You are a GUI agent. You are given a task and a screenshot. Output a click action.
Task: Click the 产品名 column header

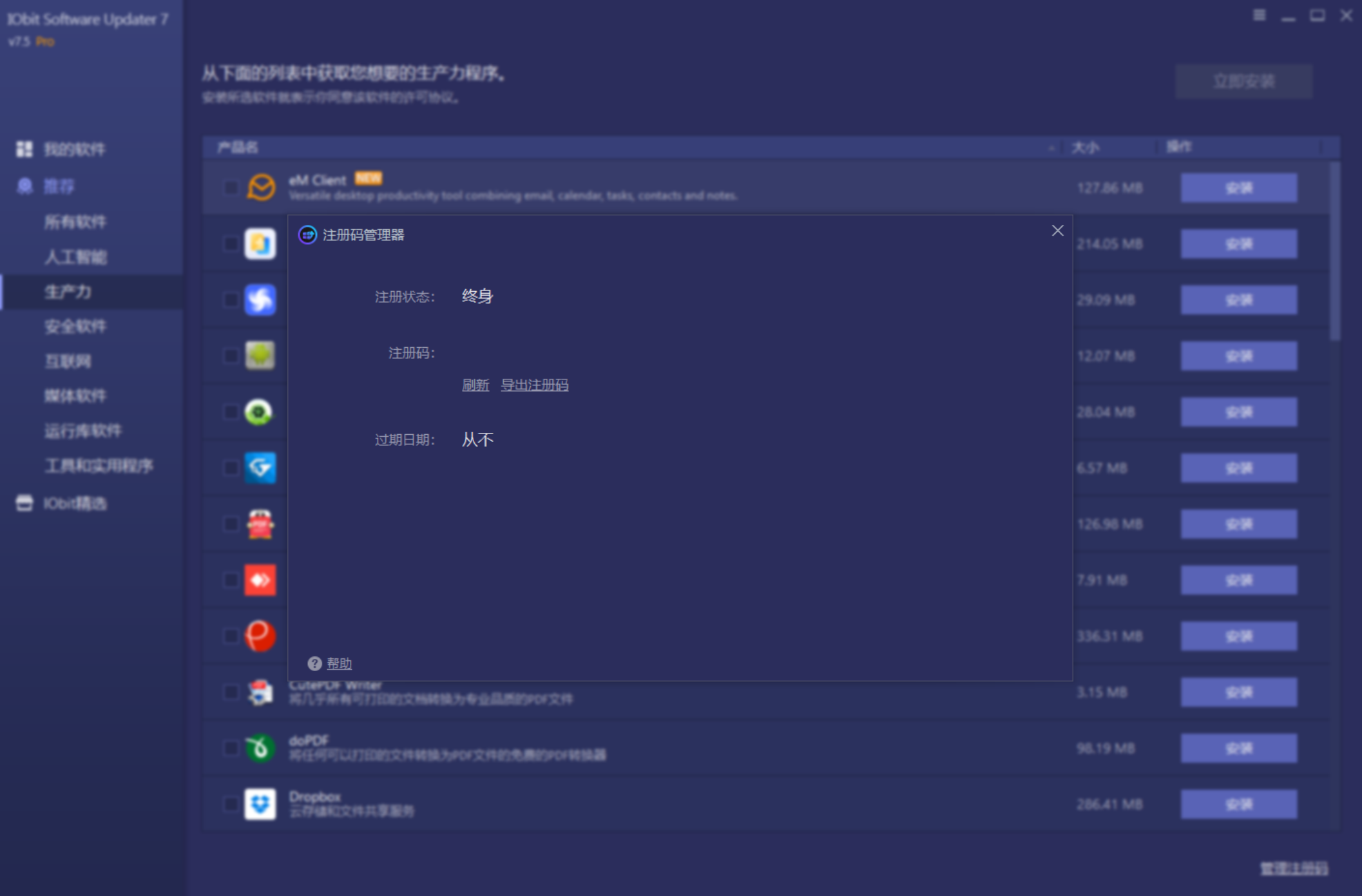238,148
